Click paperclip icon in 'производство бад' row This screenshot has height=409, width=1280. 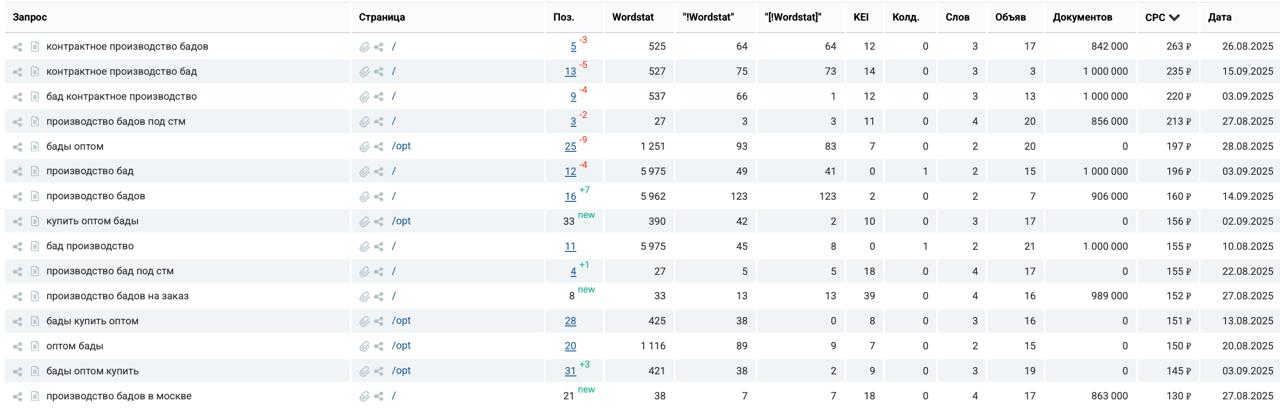[x=365, y=172]
